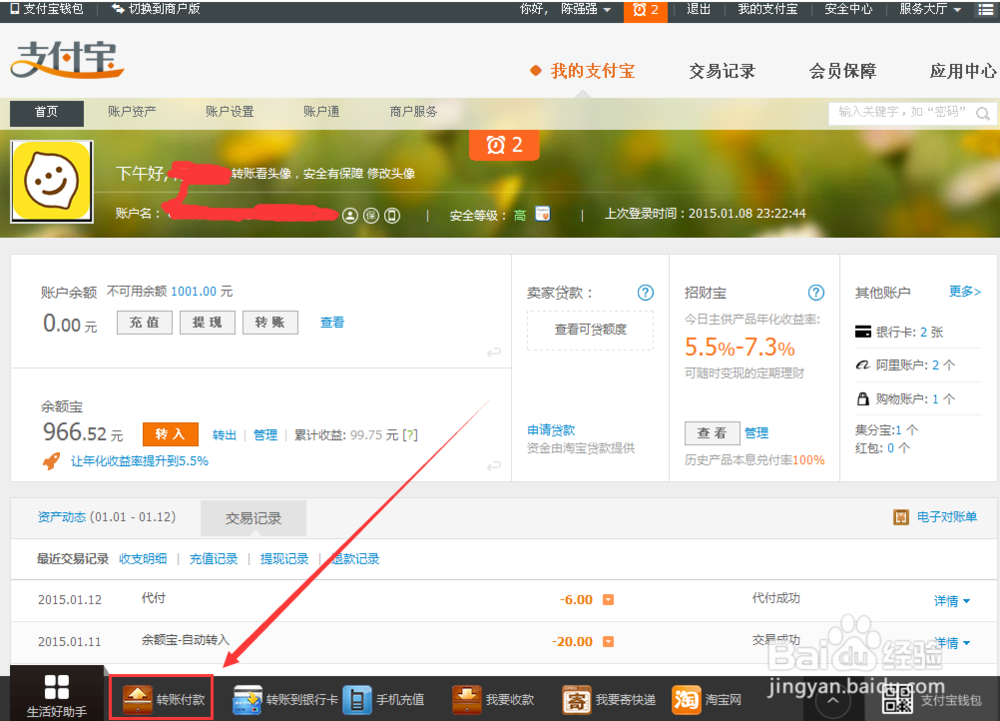Click the rocket icon under 余额宝
1000x721 pixels.
click(x=52, y=461)
